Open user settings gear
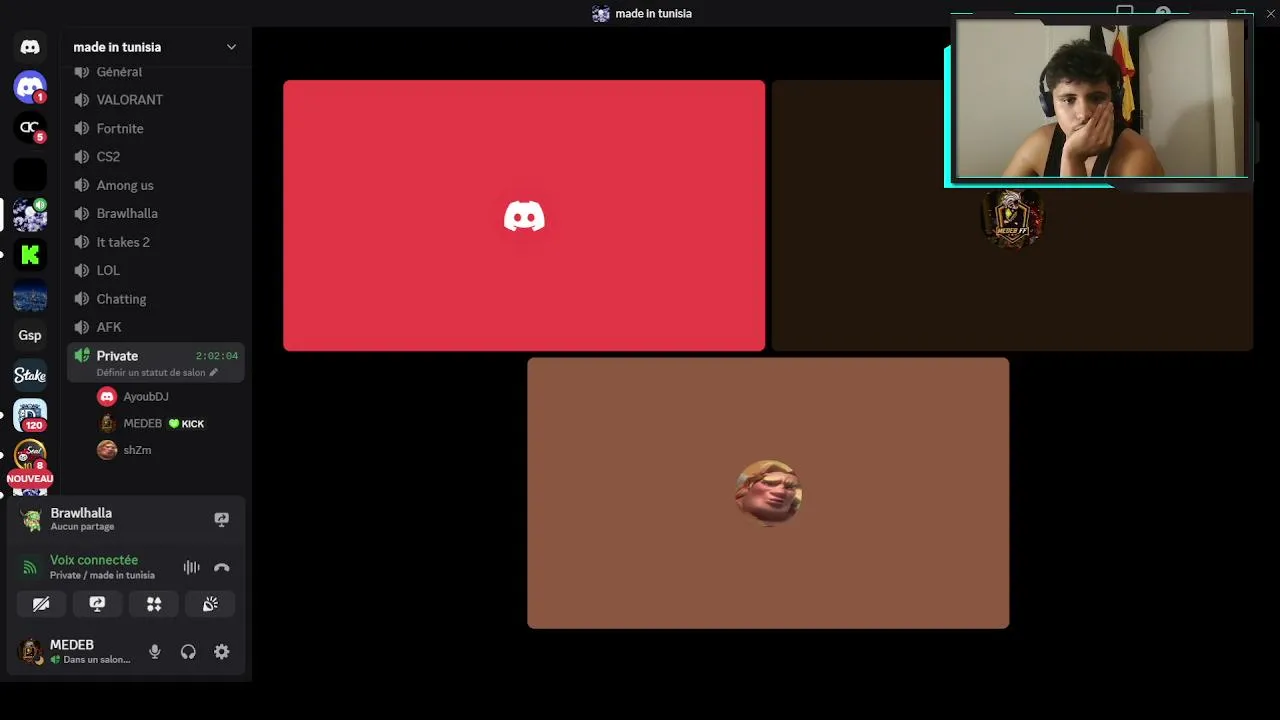Image resolution: width=1280 pixels, height=720 pixels. click(222, 652)
